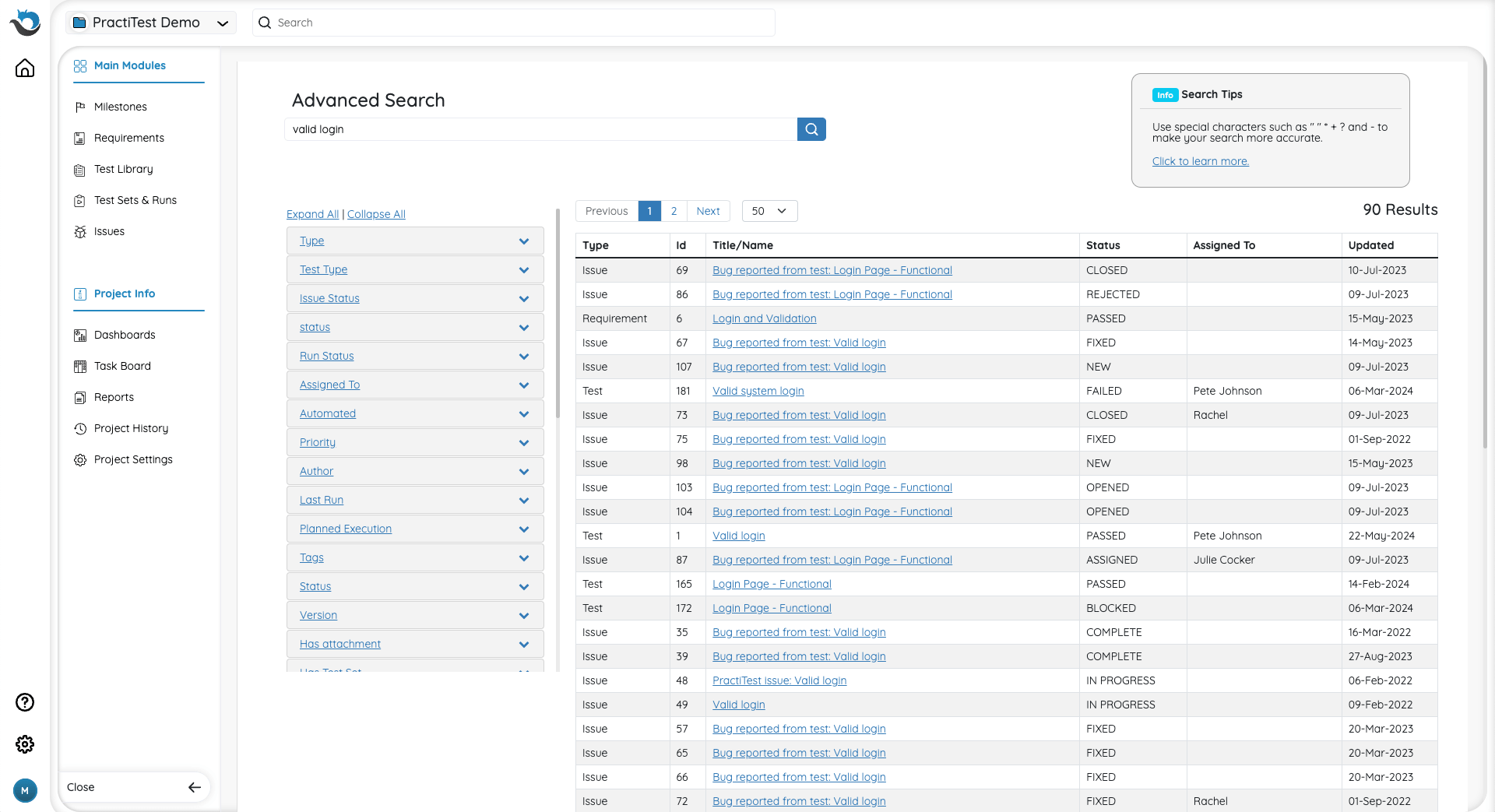Open the Valid system login test
Viewport: 1495px width, 812px height.
coord(758,391)
